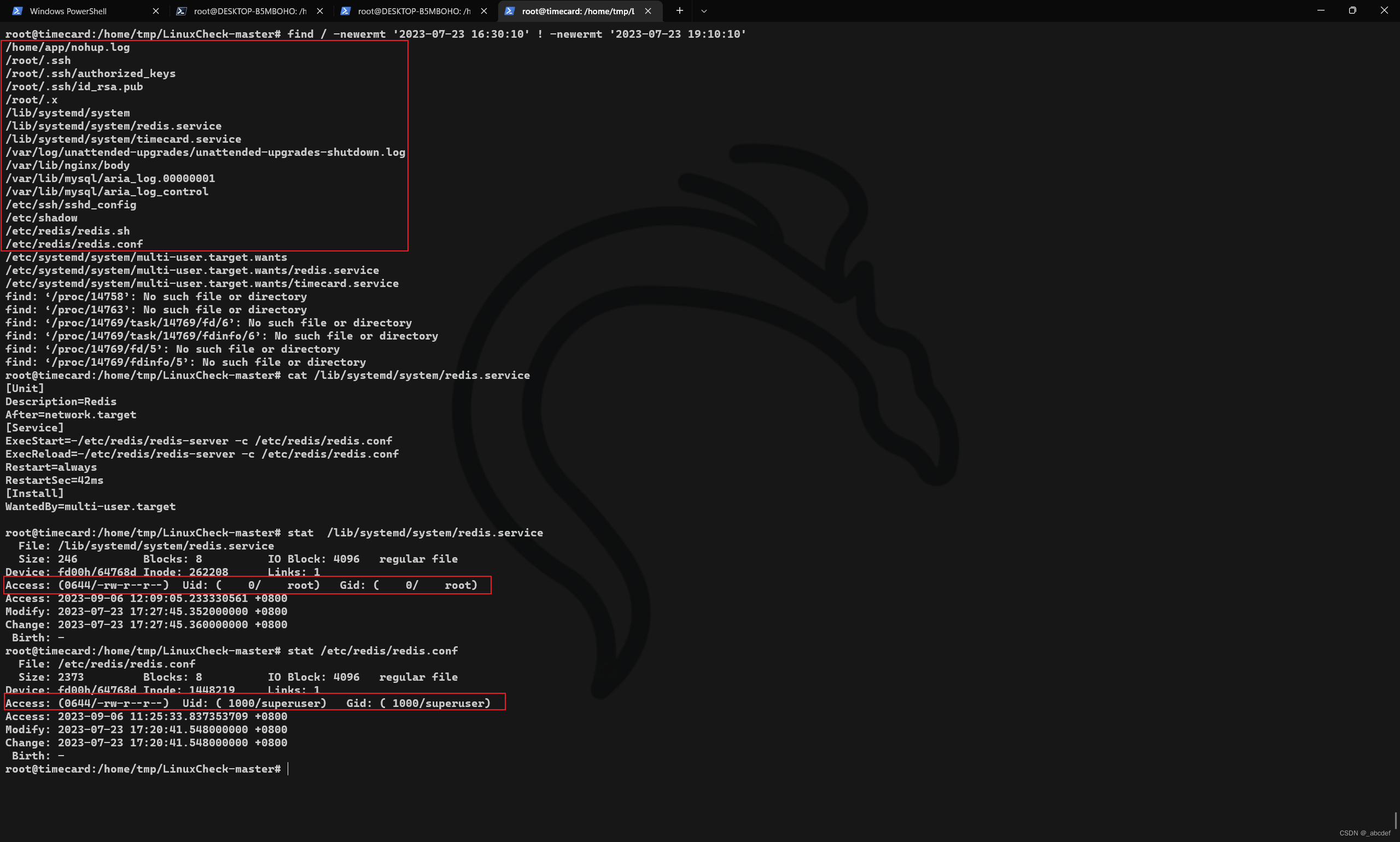The width and height of the screenshot is (1400, 842).
Task: Click the vertical scrollbar thumb at right edge
Action: [1396, 821]
